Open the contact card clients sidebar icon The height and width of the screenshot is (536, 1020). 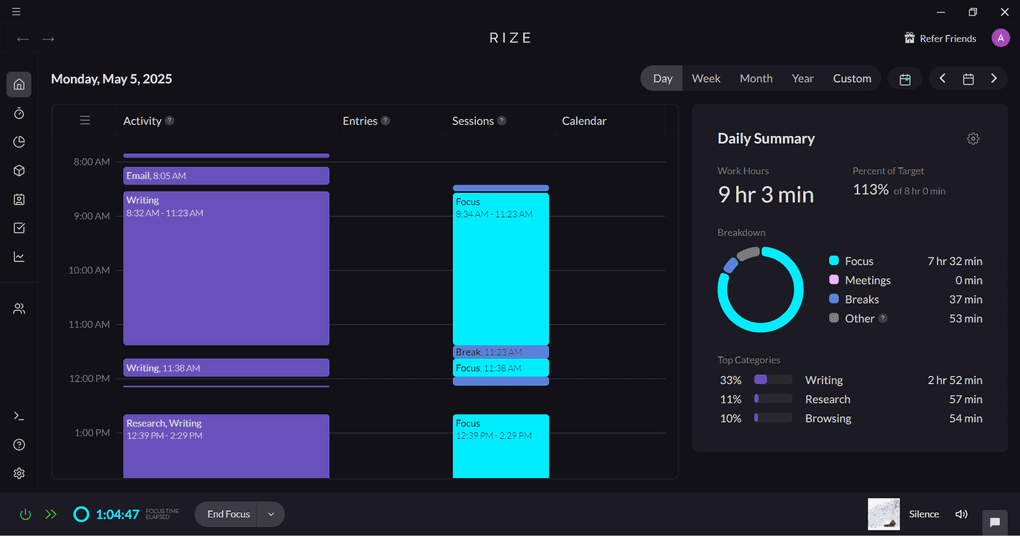point(19,200)
